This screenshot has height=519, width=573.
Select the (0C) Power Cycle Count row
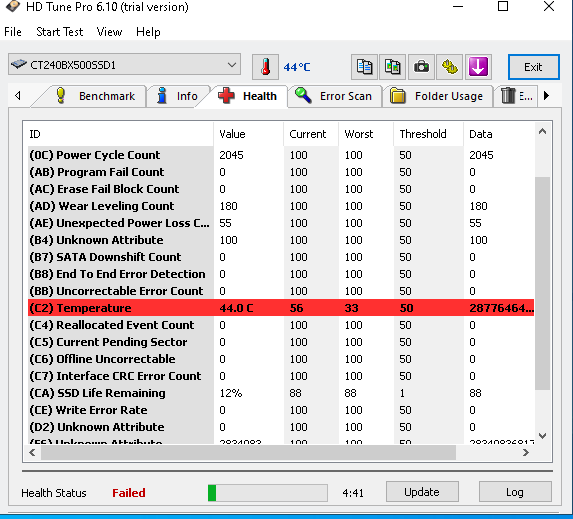(x=281, y=155)
